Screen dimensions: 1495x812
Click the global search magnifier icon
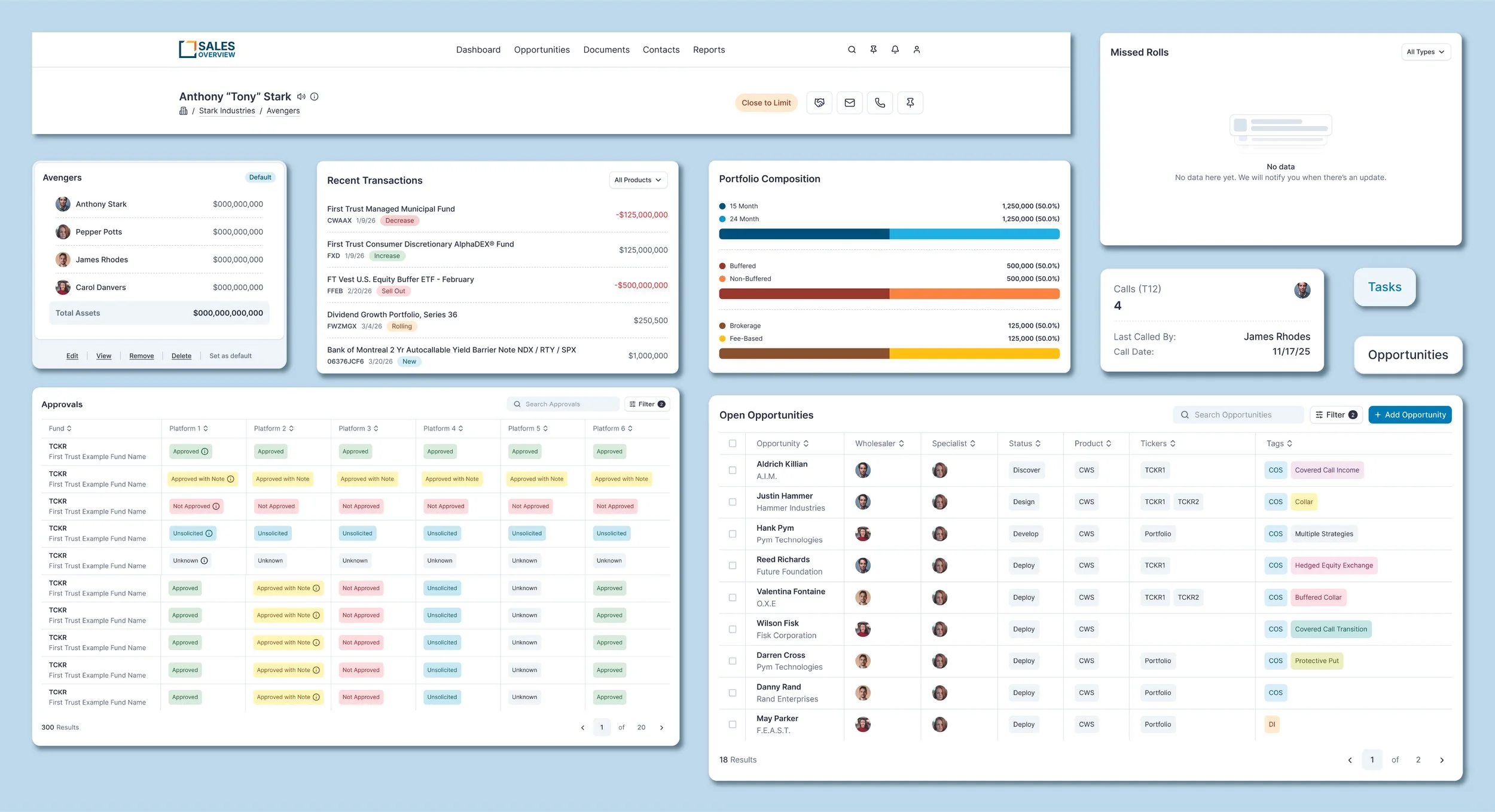pos(852,49)
